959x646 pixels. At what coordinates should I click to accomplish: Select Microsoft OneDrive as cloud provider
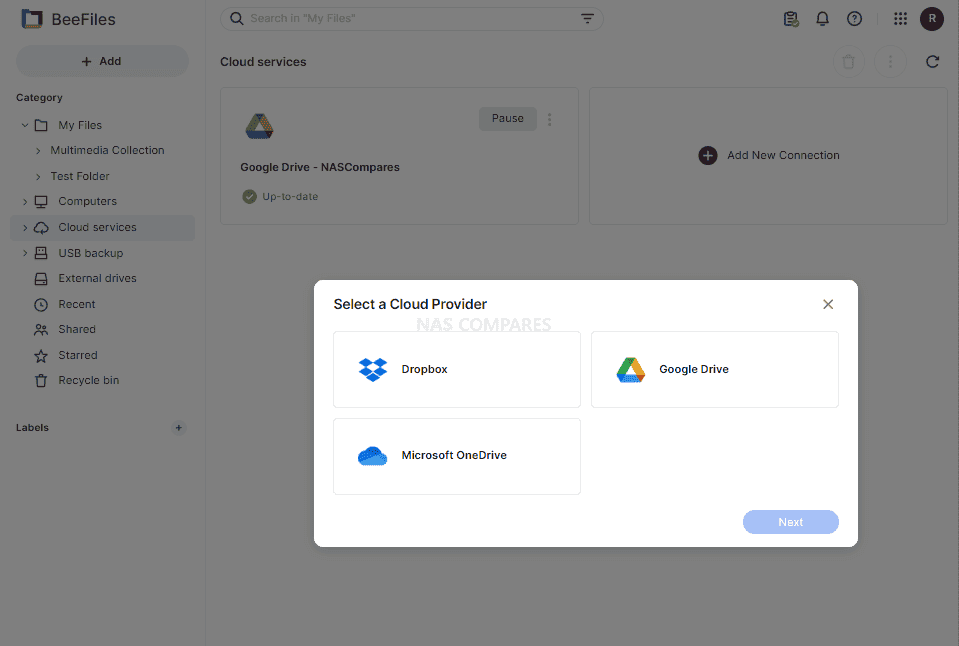point(456,456)
